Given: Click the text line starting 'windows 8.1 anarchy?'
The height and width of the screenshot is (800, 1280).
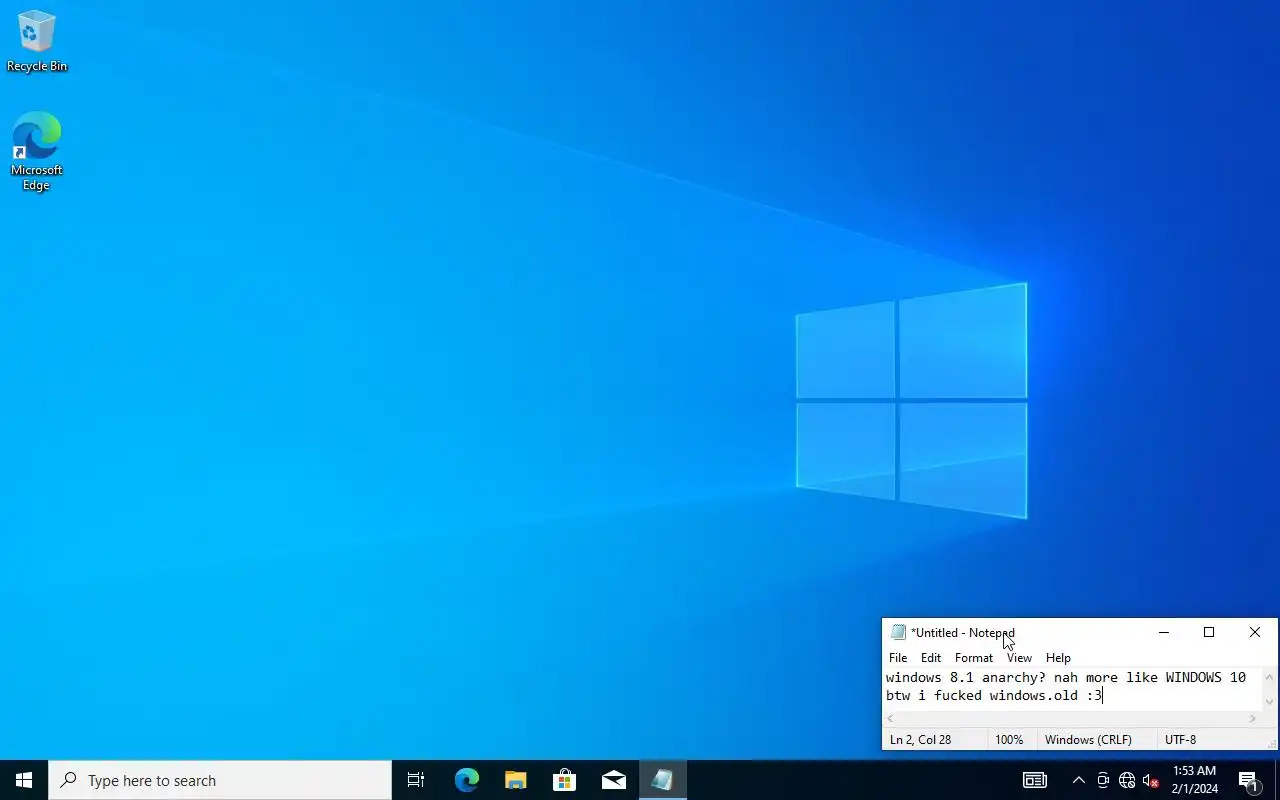Looking at the screenshot, I should click(1066, 677).
